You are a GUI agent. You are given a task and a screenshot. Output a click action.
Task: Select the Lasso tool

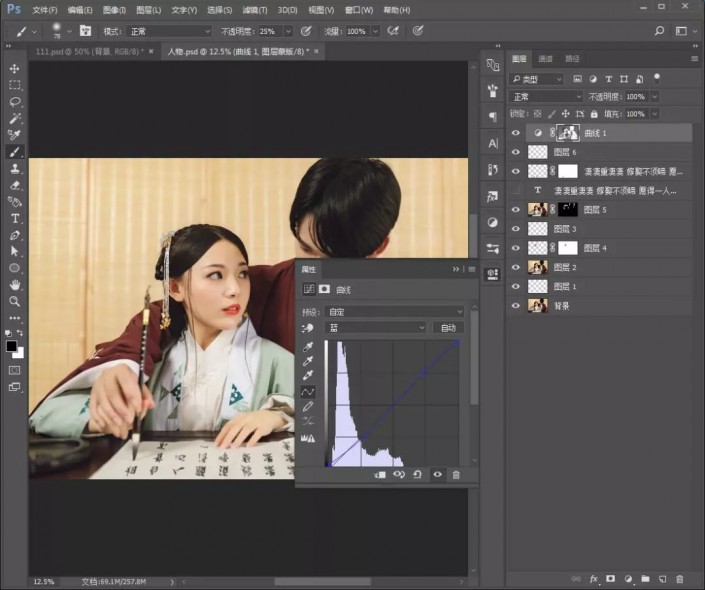pyautogui.click(x=14, y=102)
